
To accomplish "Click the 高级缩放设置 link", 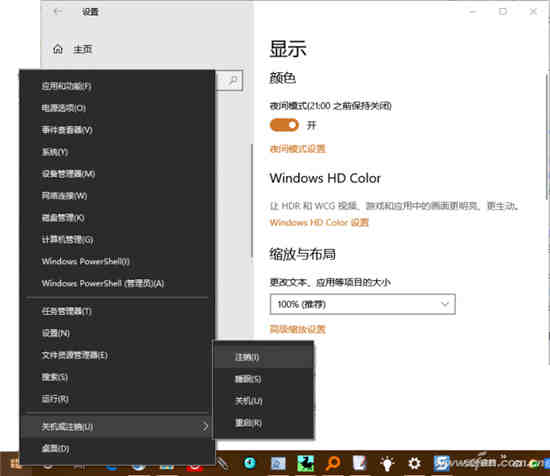I will tap(297, 329).
